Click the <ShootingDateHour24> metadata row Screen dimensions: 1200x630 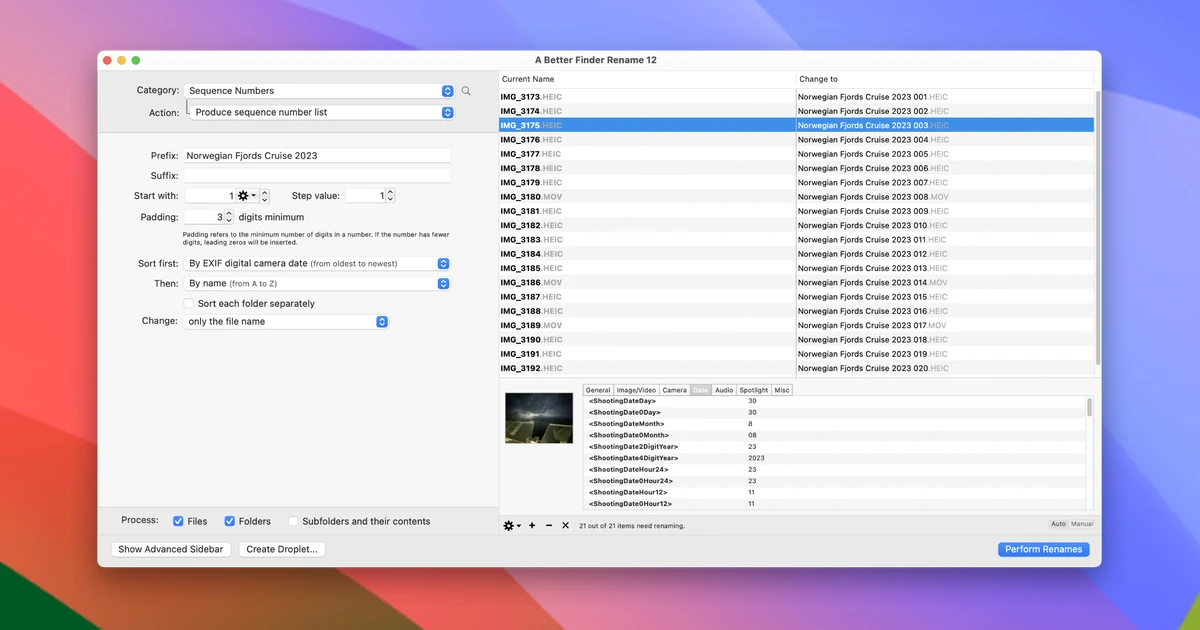pyautogui.click(x=835, y=469)
